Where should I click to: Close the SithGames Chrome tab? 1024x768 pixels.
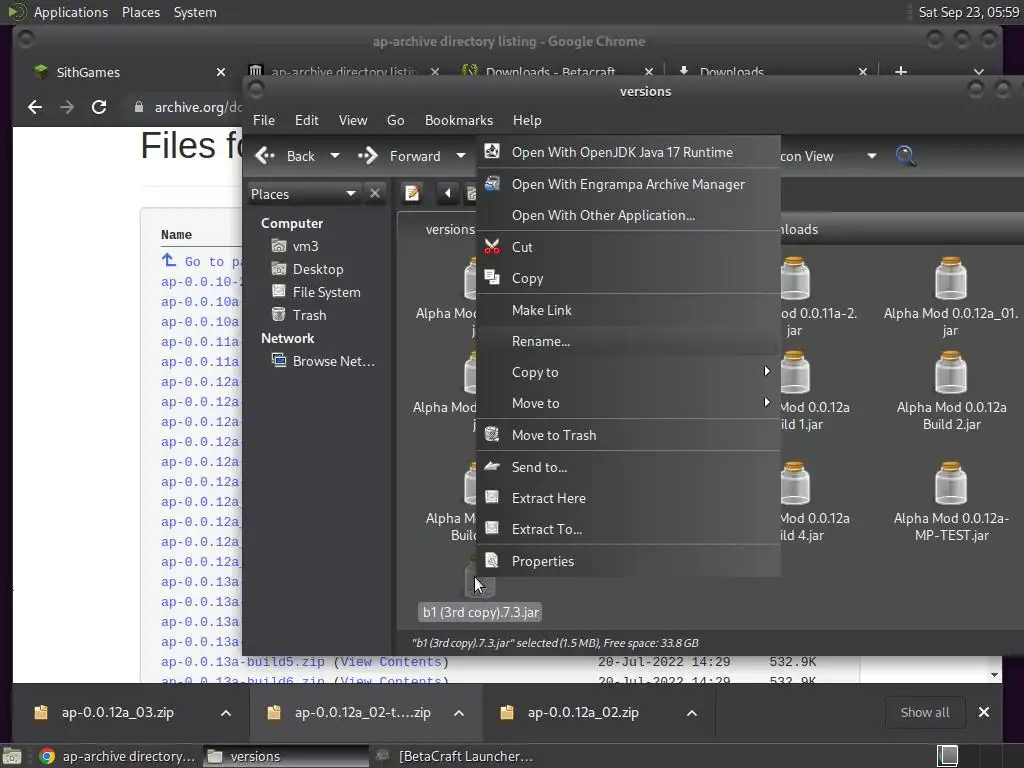tap(221, 72)
